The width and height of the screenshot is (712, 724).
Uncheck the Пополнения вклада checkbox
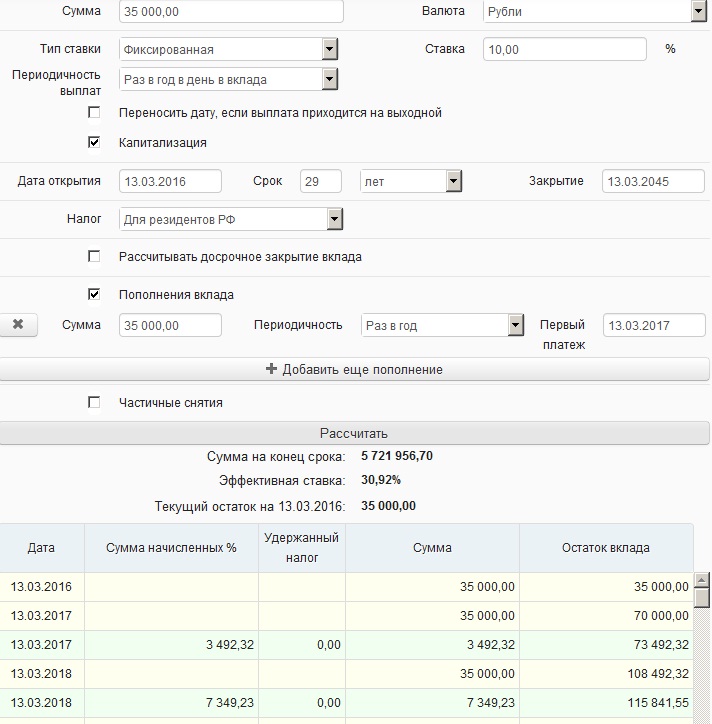(x=94, y=294)
